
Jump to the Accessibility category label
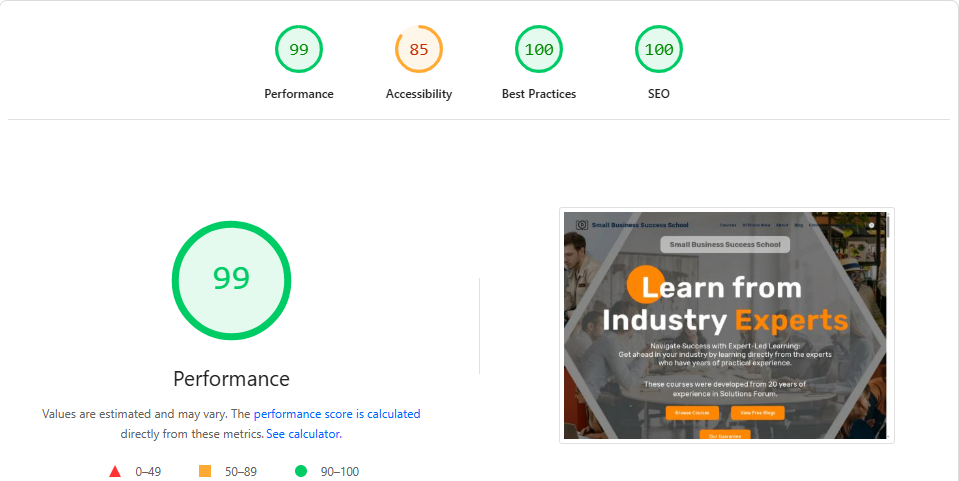[419, 94]
